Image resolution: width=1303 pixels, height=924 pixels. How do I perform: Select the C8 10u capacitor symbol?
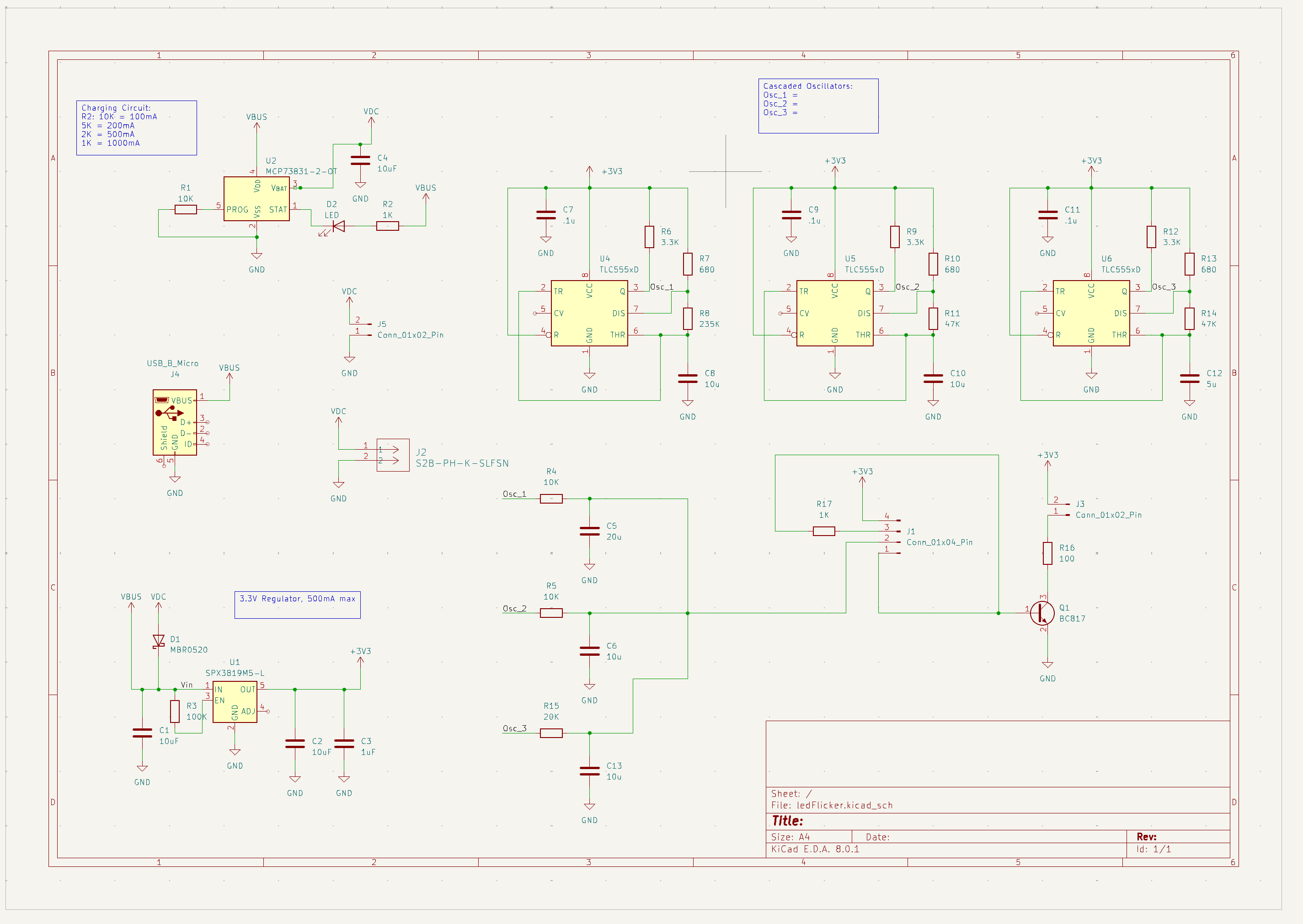pyautogui.click(x=688, y=378)
